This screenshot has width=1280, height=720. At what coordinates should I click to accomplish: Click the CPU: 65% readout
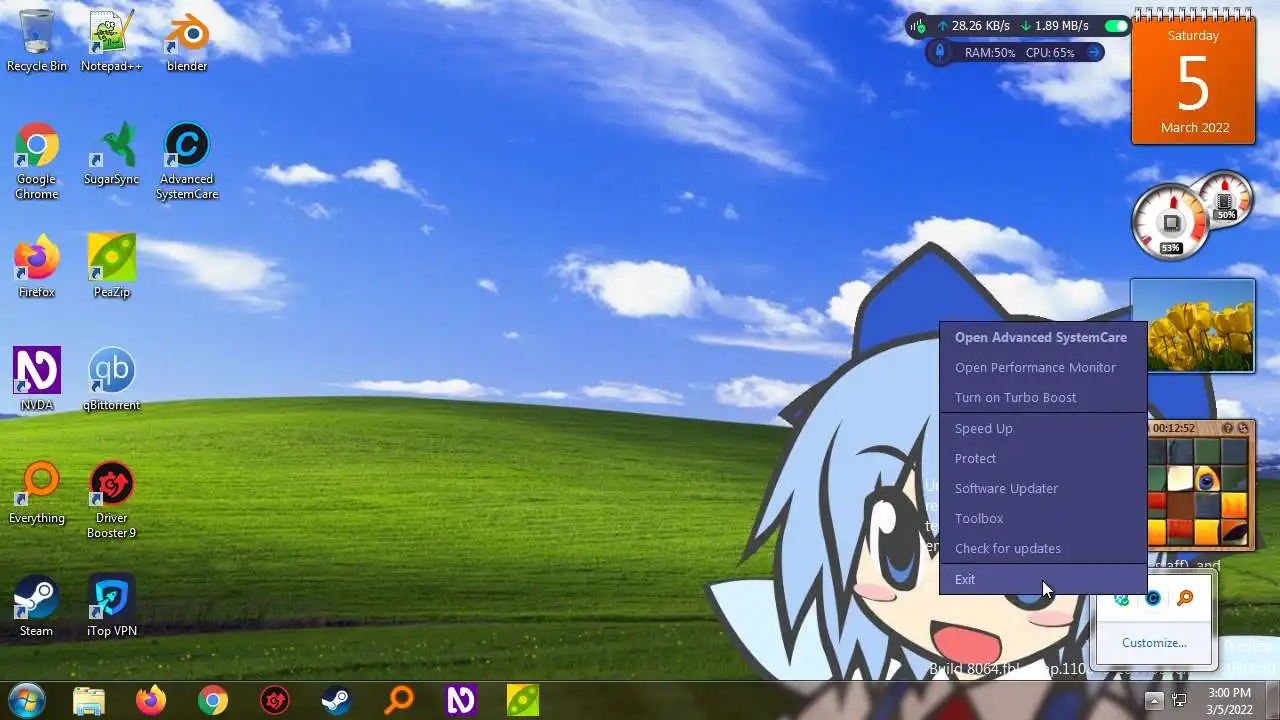tap(1050, 52)
